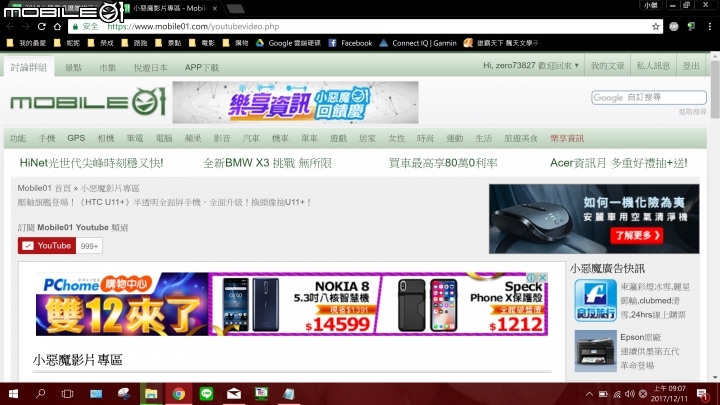Open the Acer資訊月 promo link
Viewport: 720px width, 405px height.
(619, 163)
